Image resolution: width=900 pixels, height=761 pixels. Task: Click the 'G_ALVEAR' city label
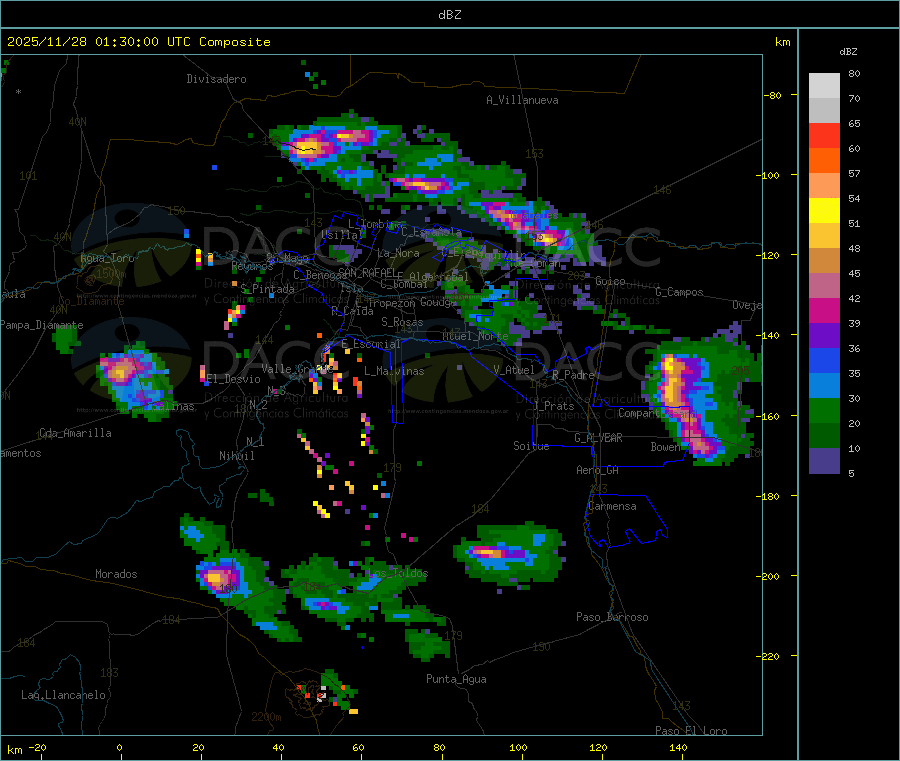point(598,438)
